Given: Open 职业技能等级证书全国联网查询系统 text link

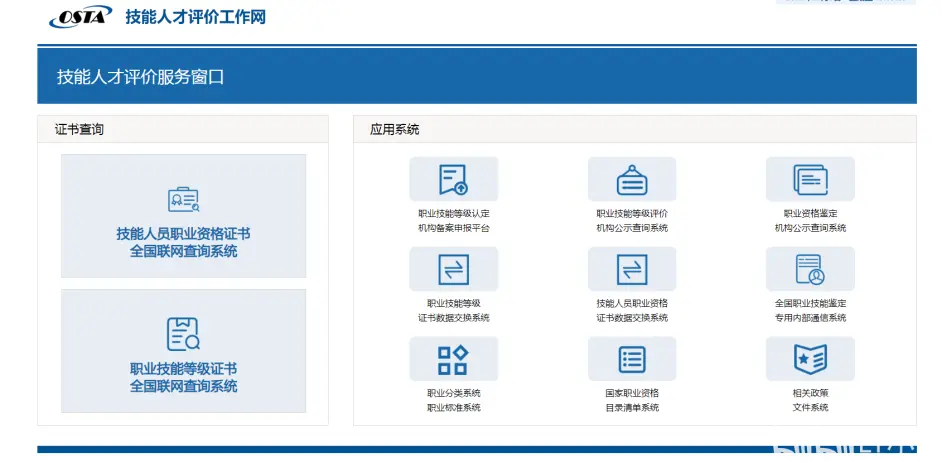Looking at the screenshot, I should (x=183, y=377).
